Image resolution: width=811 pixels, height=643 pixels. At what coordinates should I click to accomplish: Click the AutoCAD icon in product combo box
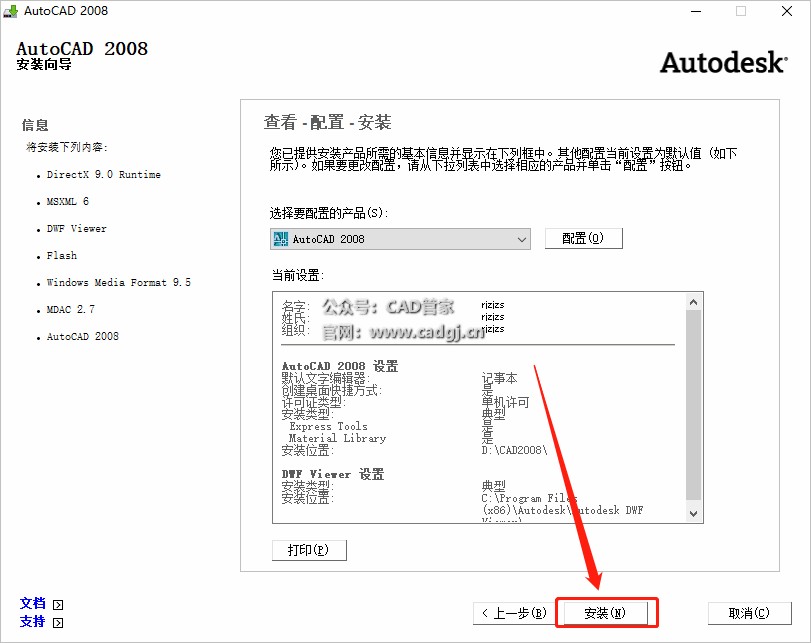pyautogui.click(x=280, y=239)
